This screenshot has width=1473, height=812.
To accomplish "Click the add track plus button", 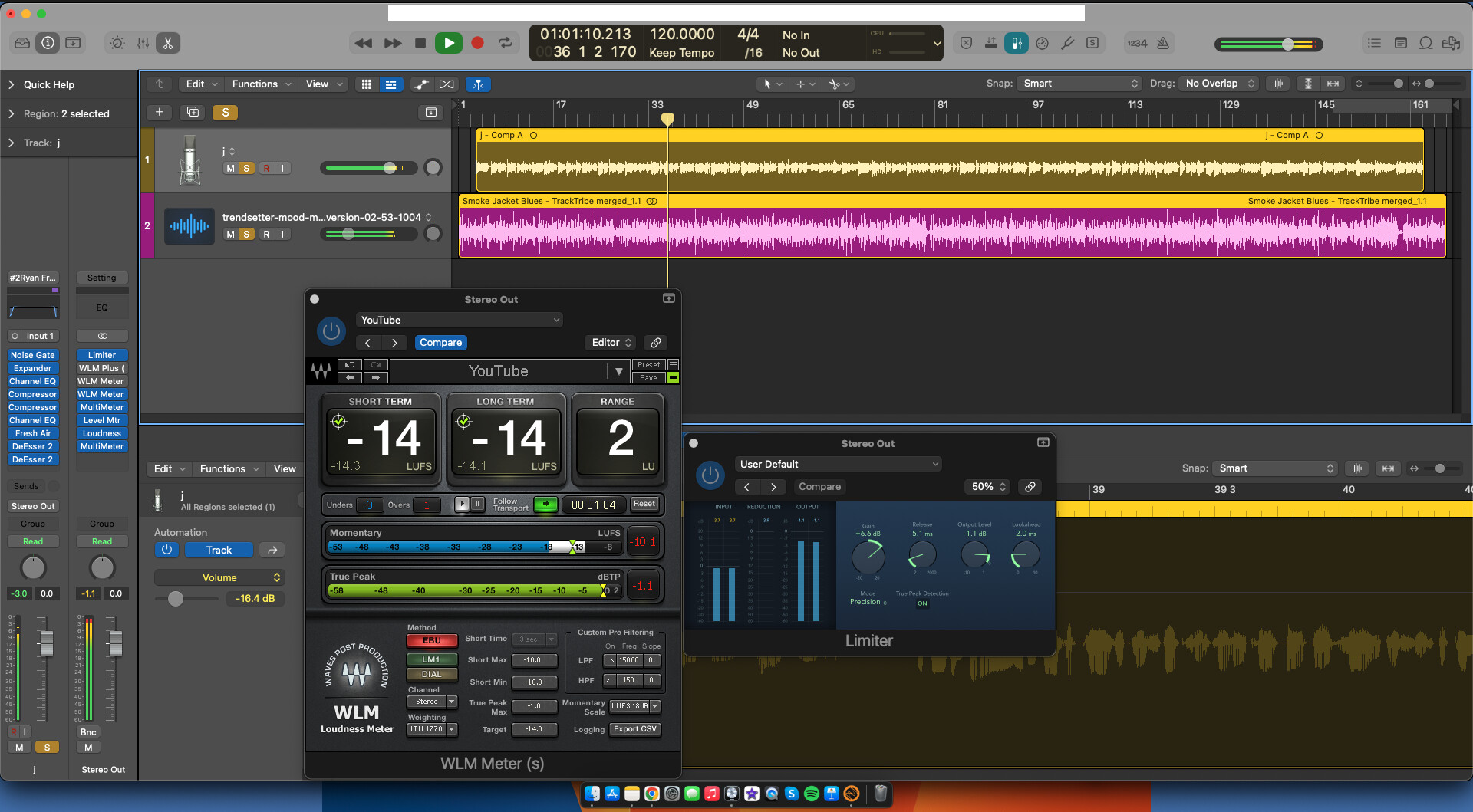I will click(159, 113).
